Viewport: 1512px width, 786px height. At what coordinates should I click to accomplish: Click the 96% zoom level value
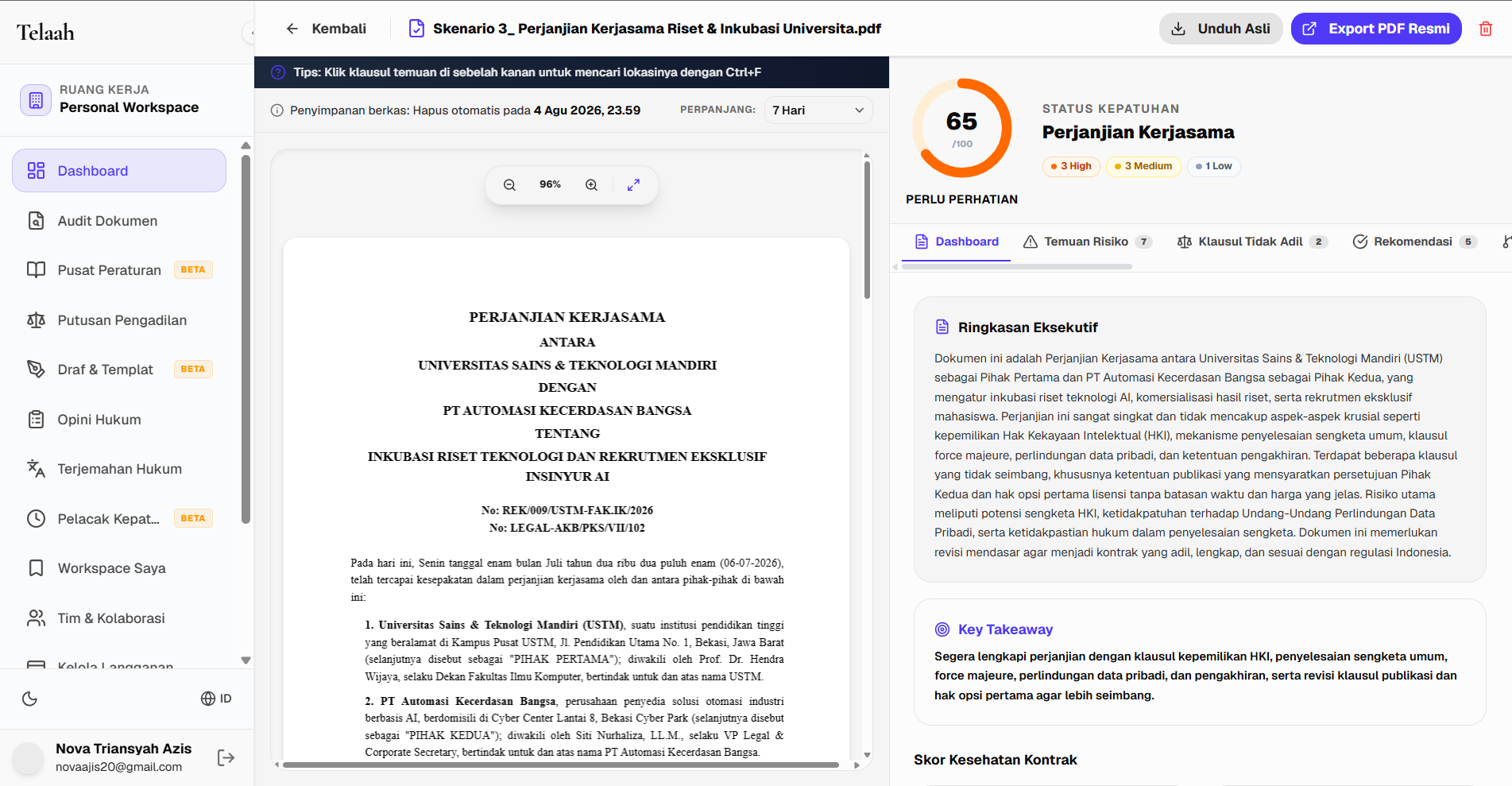click(550, 184)
